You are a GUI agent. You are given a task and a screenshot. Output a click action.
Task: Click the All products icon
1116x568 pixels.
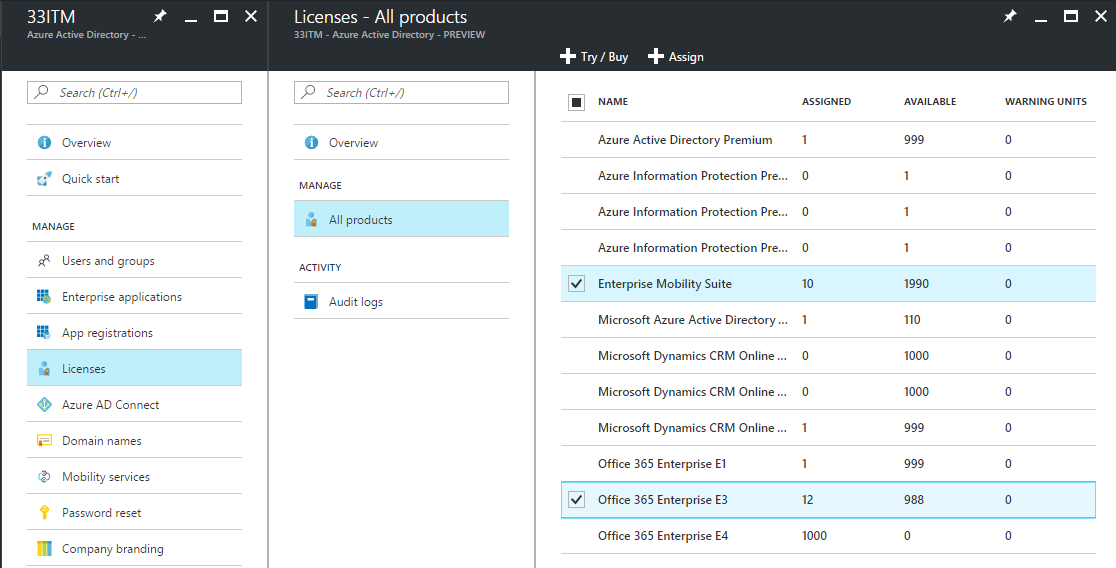[311, 220]
